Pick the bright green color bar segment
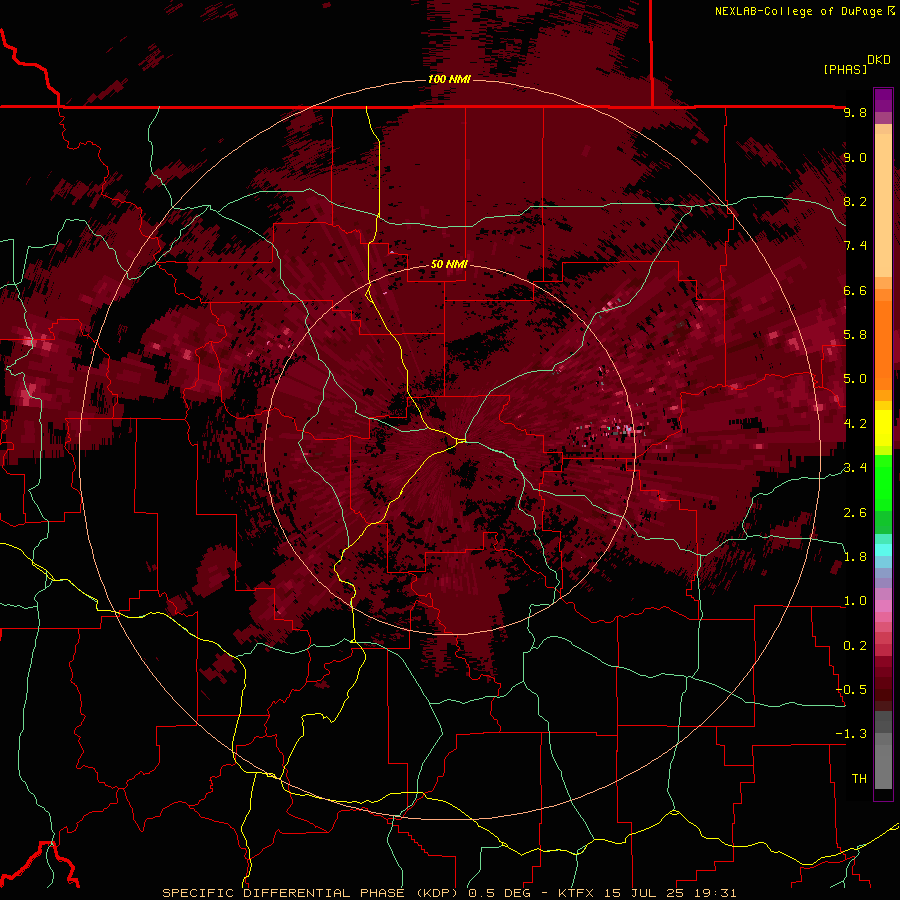900x900 pixels. 883,485
